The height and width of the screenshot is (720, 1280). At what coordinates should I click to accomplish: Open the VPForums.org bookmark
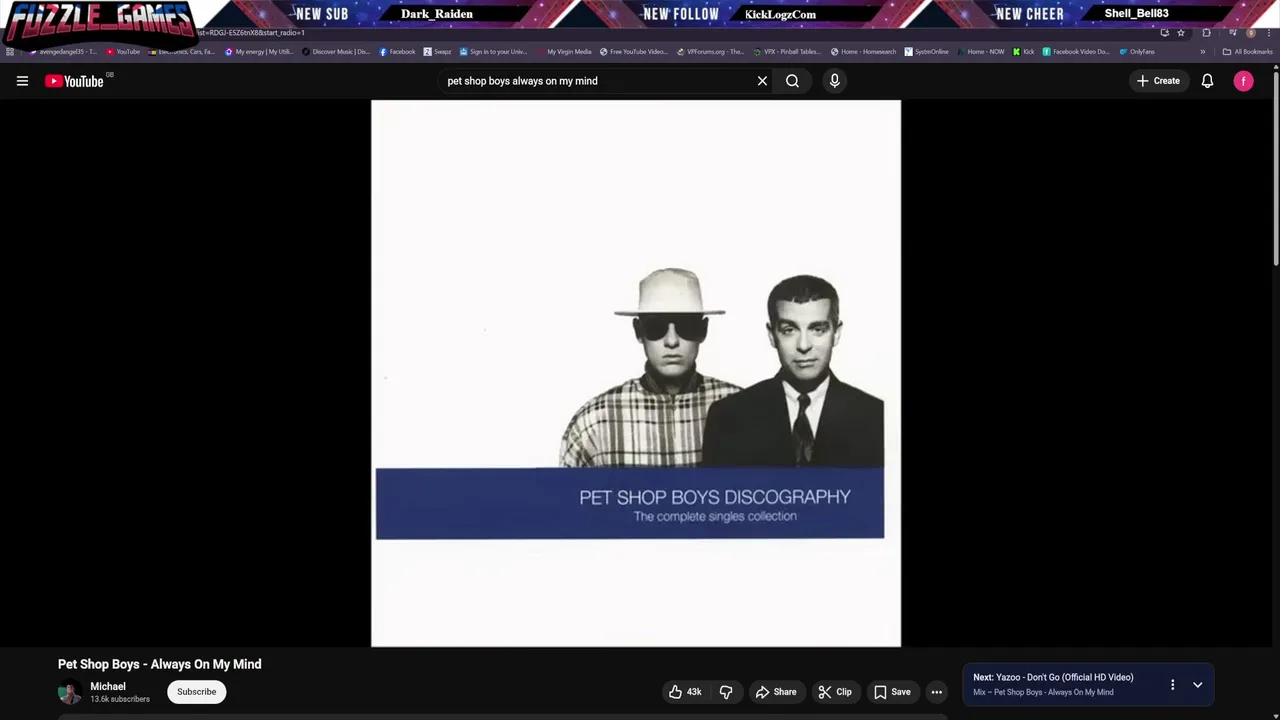[x=711, y=52]
